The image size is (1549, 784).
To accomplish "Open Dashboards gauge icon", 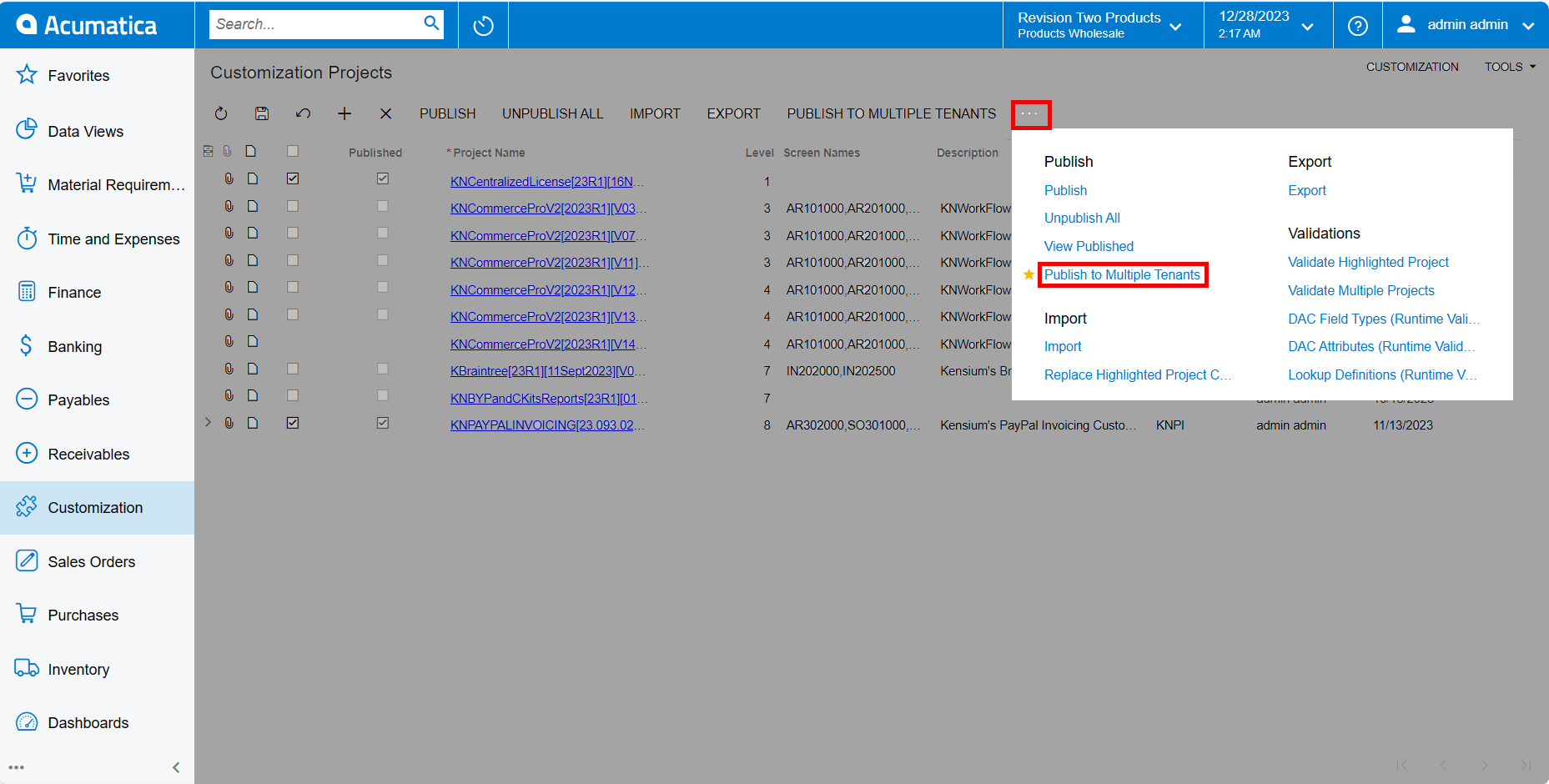I will (27, 722).
